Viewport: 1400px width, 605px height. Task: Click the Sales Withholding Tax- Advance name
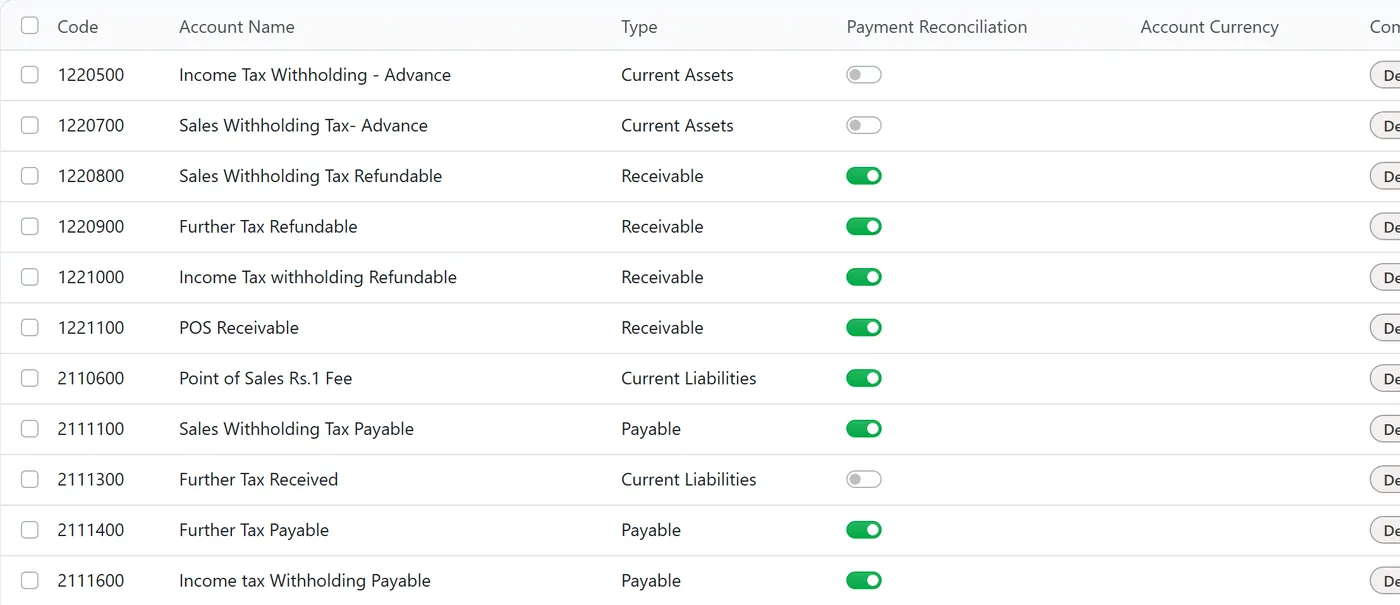pos(303,125)
